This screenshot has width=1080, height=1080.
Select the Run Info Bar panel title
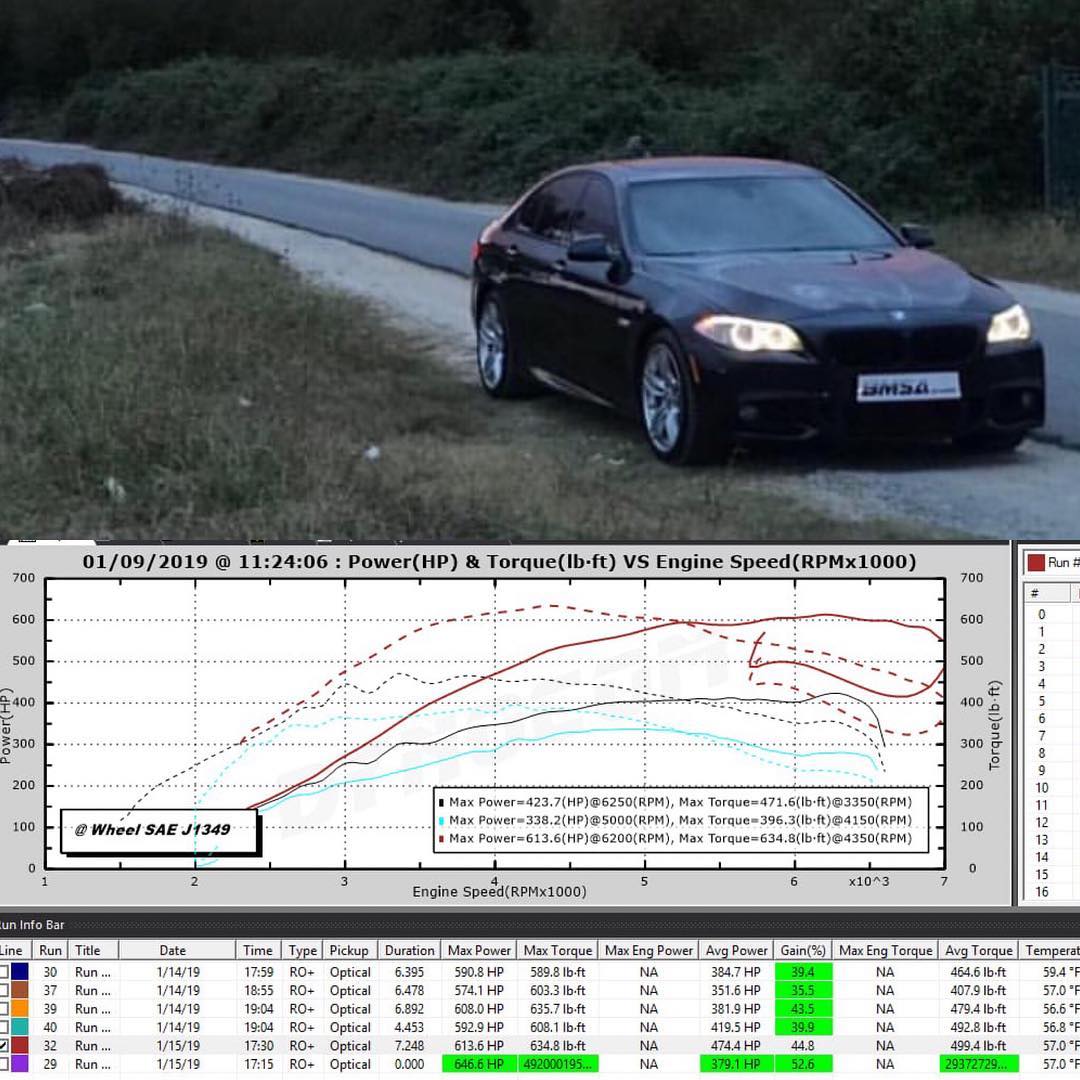pyautogui.click(x=32, y=925)
